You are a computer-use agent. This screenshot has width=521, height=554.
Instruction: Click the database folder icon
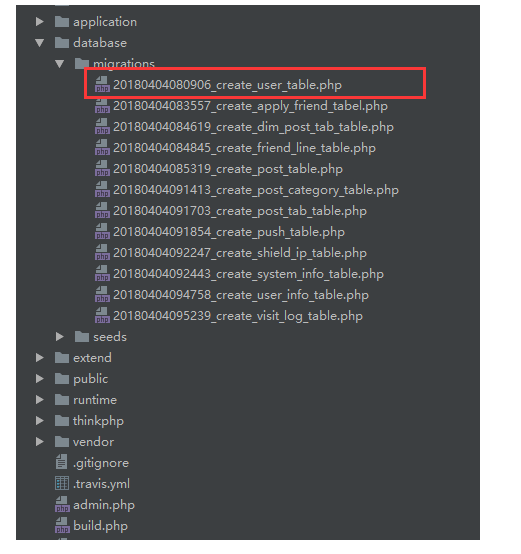(x=62, y=43)
